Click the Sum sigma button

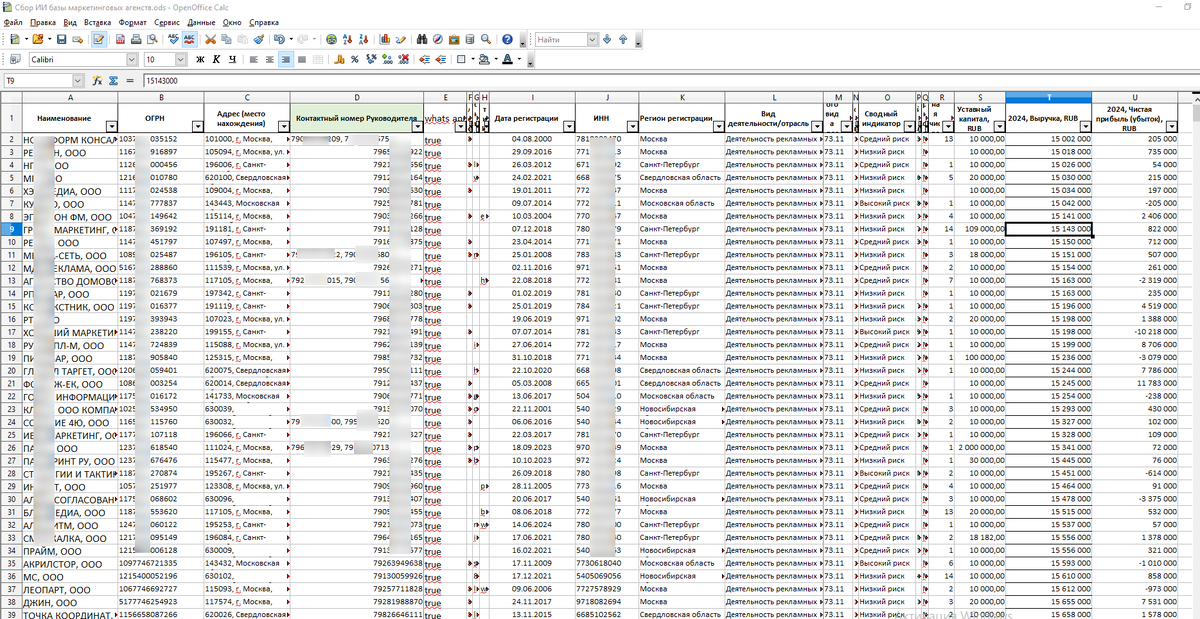click(x=114, y=80)
